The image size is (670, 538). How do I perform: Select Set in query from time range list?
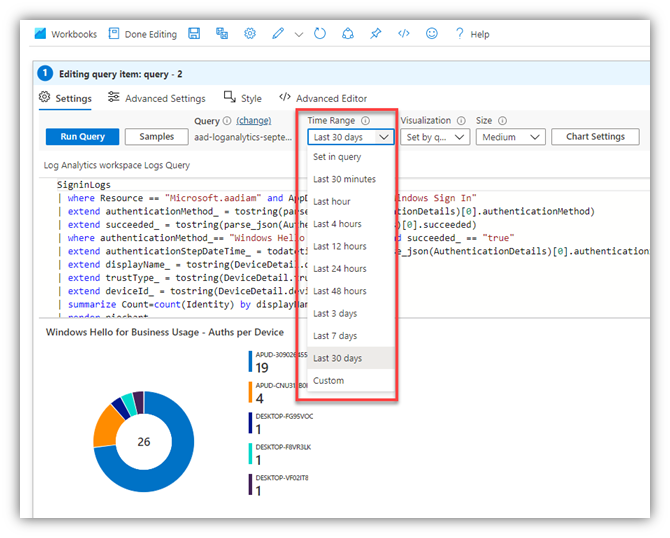350,157
